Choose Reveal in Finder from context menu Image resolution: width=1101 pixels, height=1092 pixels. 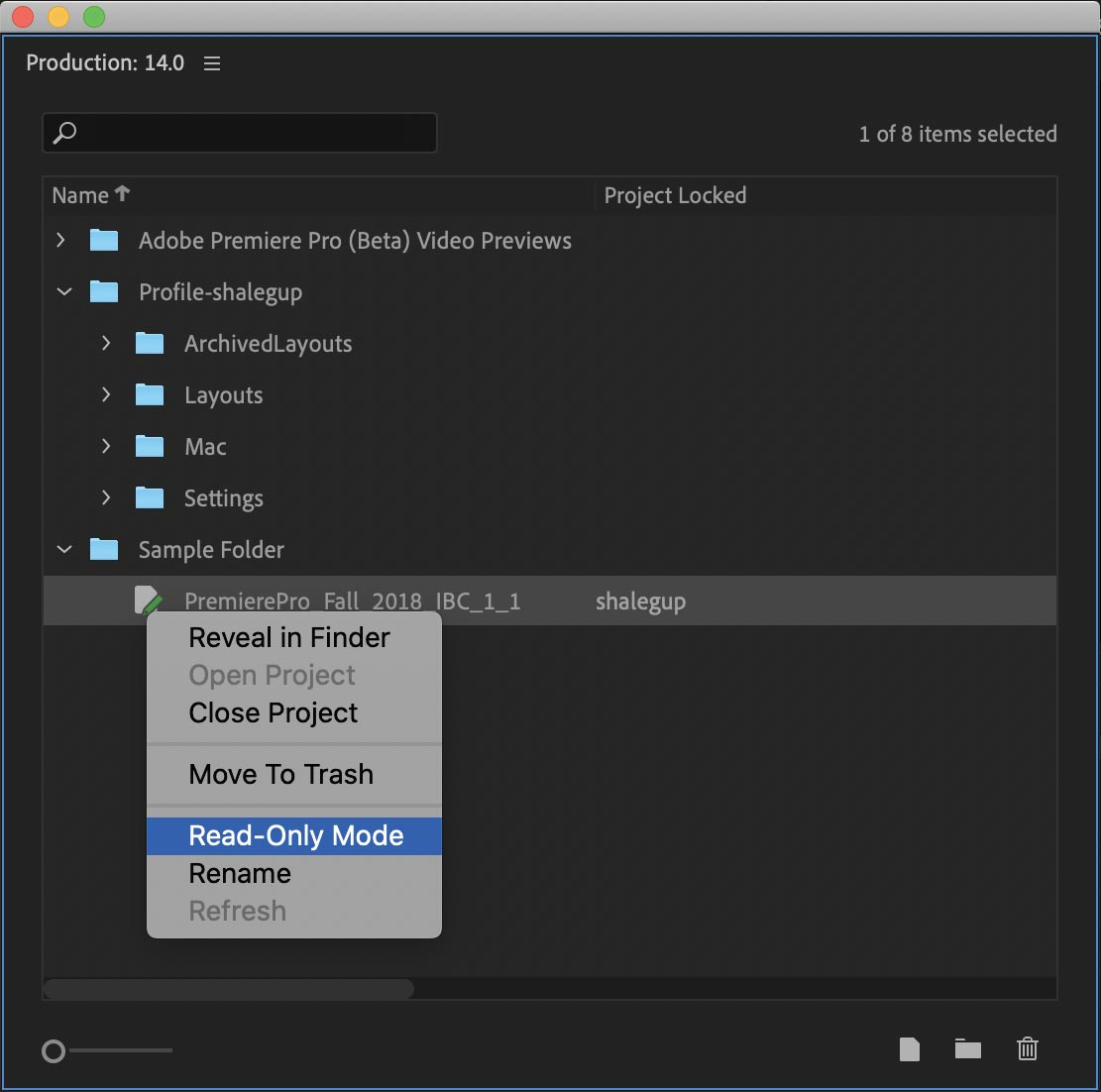click(294, 637)
